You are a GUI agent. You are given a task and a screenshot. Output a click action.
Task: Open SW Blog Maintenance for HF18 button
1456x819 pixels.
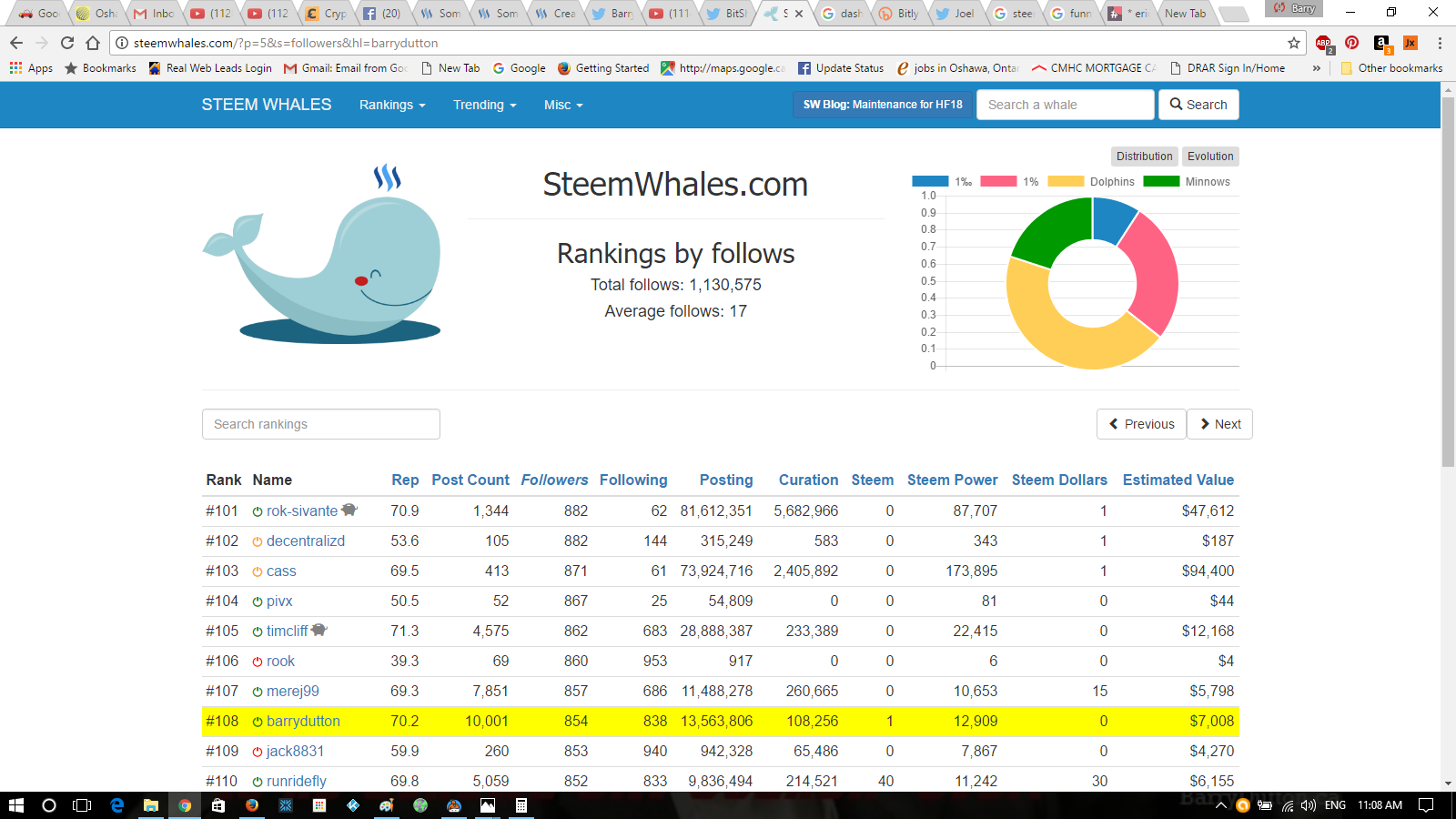tap(883, 105)
